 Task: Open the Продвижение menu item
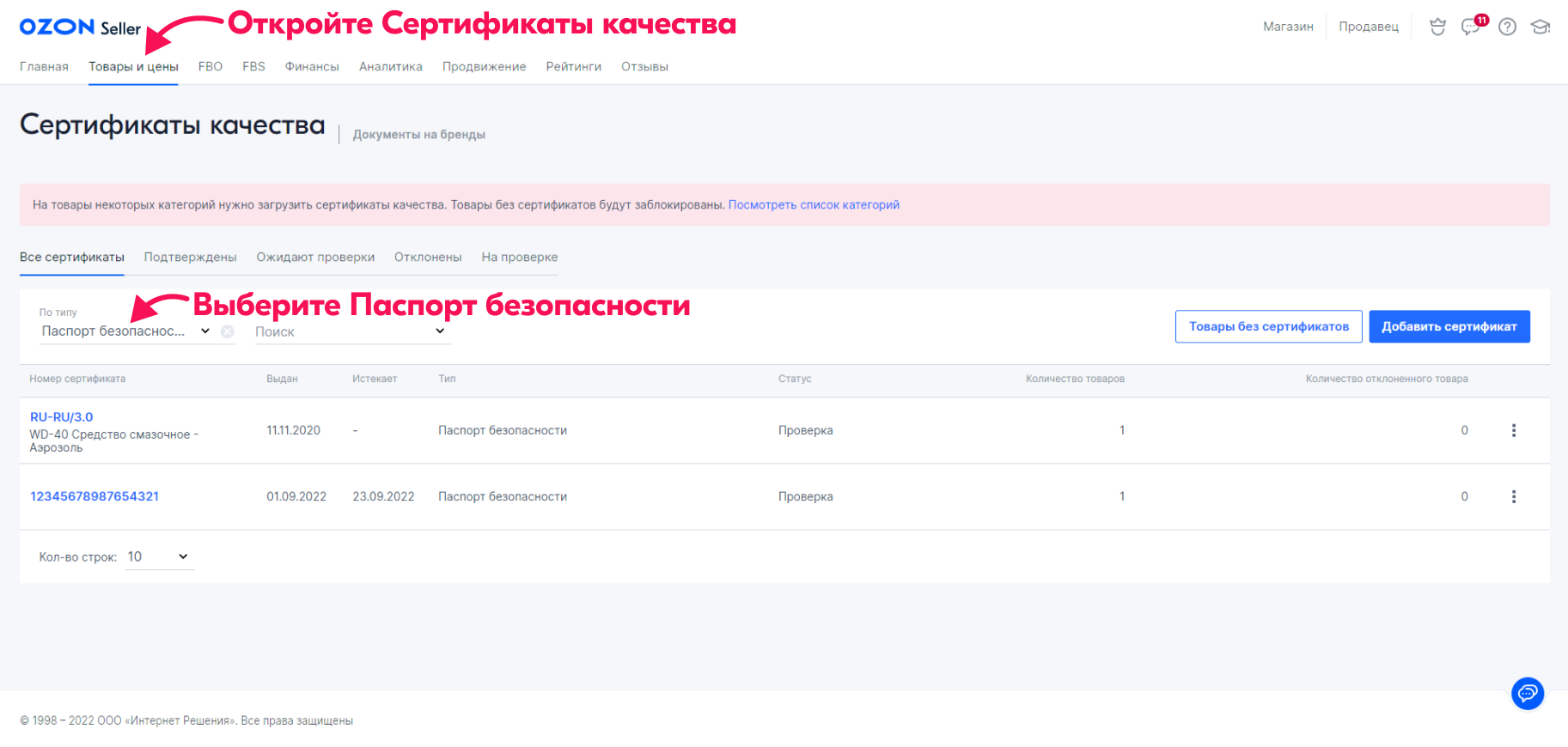(485, 66)
